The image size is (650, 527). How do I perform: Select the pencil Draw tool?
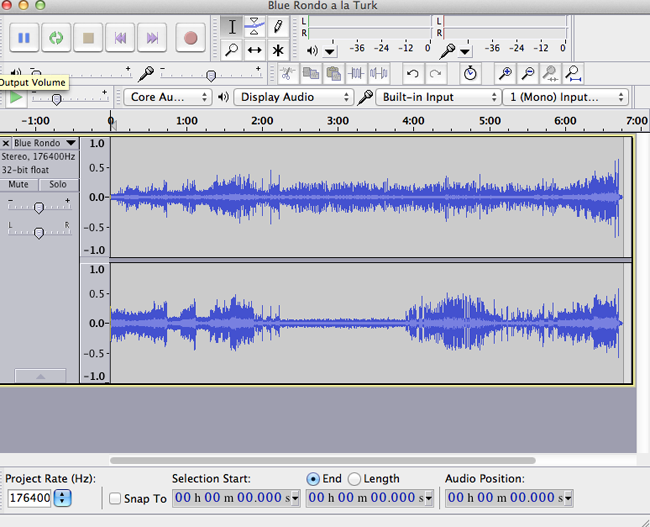click(x=278, y=27)
